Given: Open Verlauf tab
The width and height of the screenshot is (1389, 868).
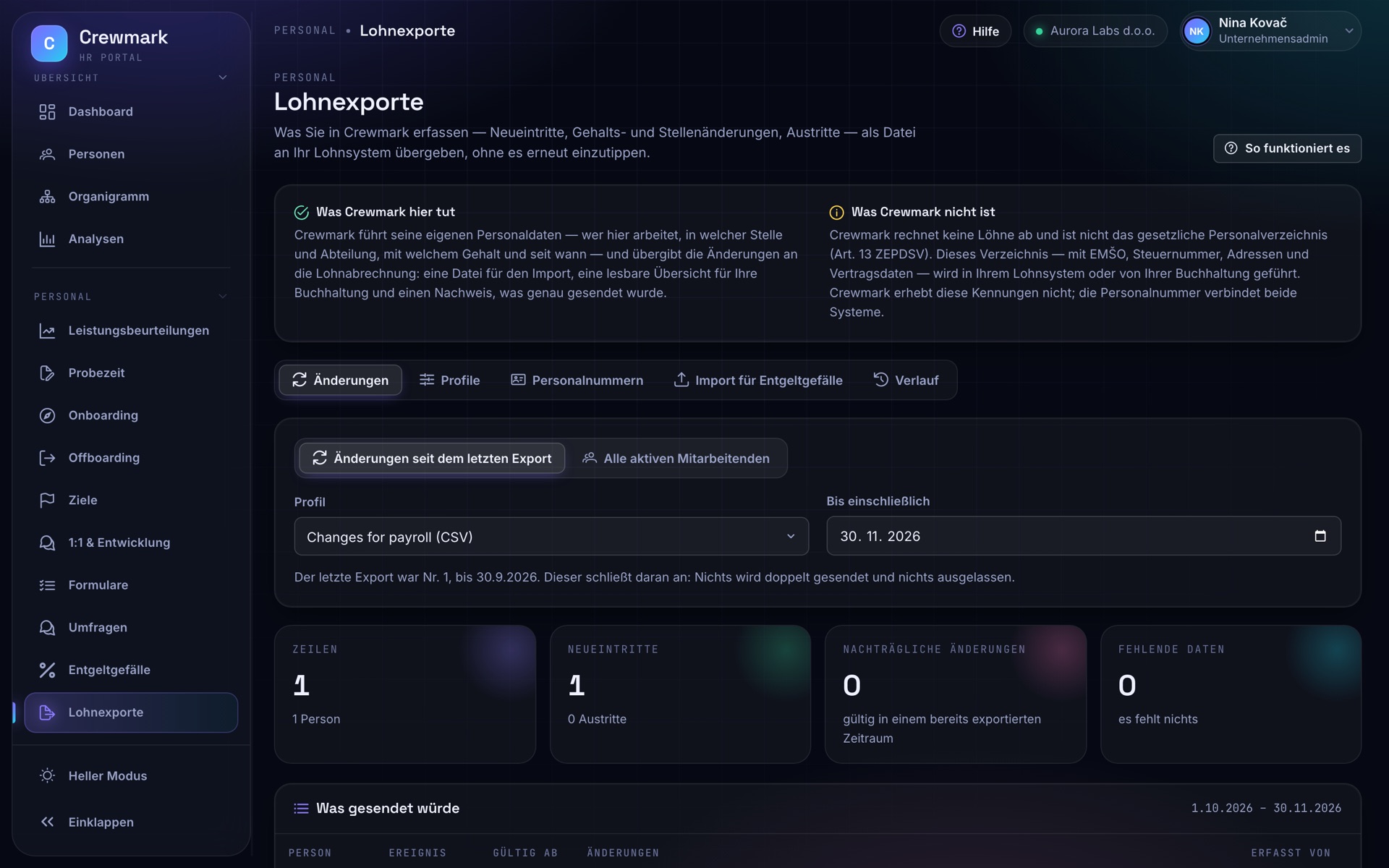Looking at the screenshot, I should (x=906, y=380).
